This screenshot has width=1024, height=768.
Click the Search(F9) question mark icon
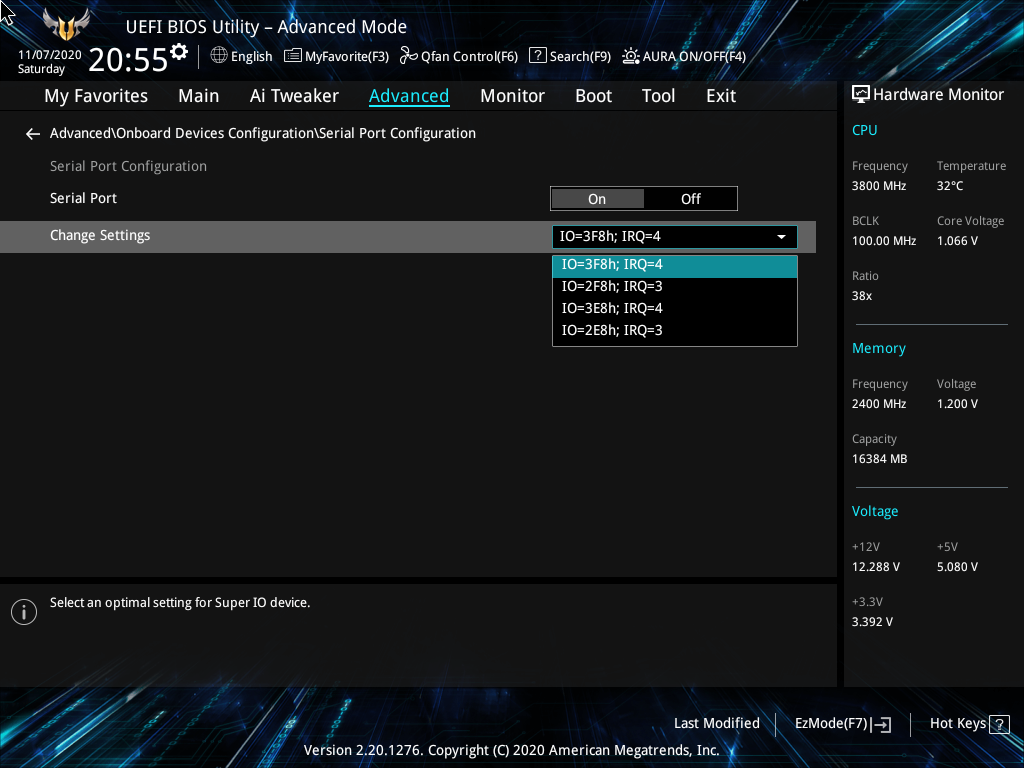tap(537, 56)
